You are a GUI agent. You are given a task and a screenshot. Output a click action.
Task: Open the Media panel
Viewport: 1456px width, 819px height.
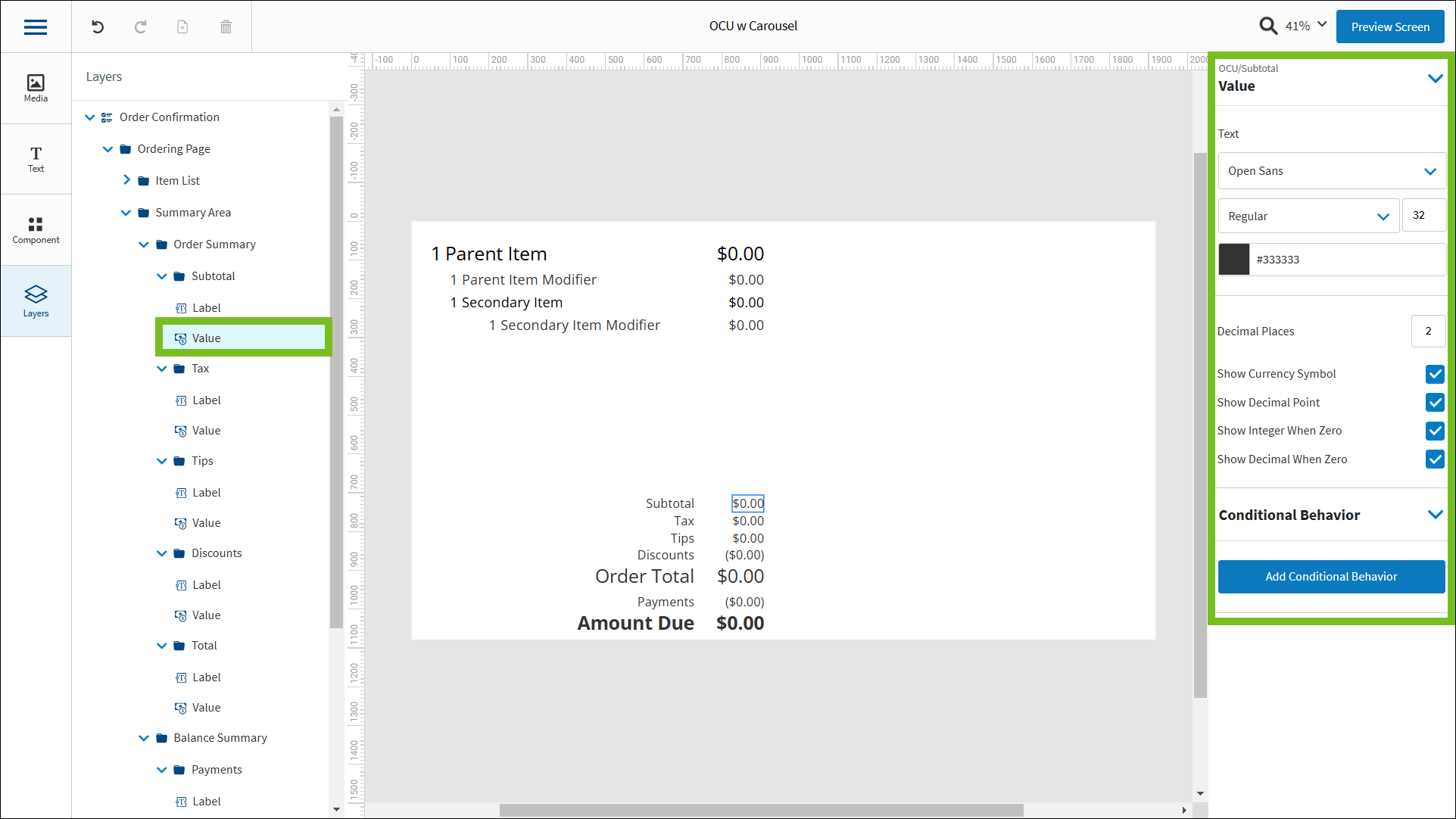(x=35, y=87)
